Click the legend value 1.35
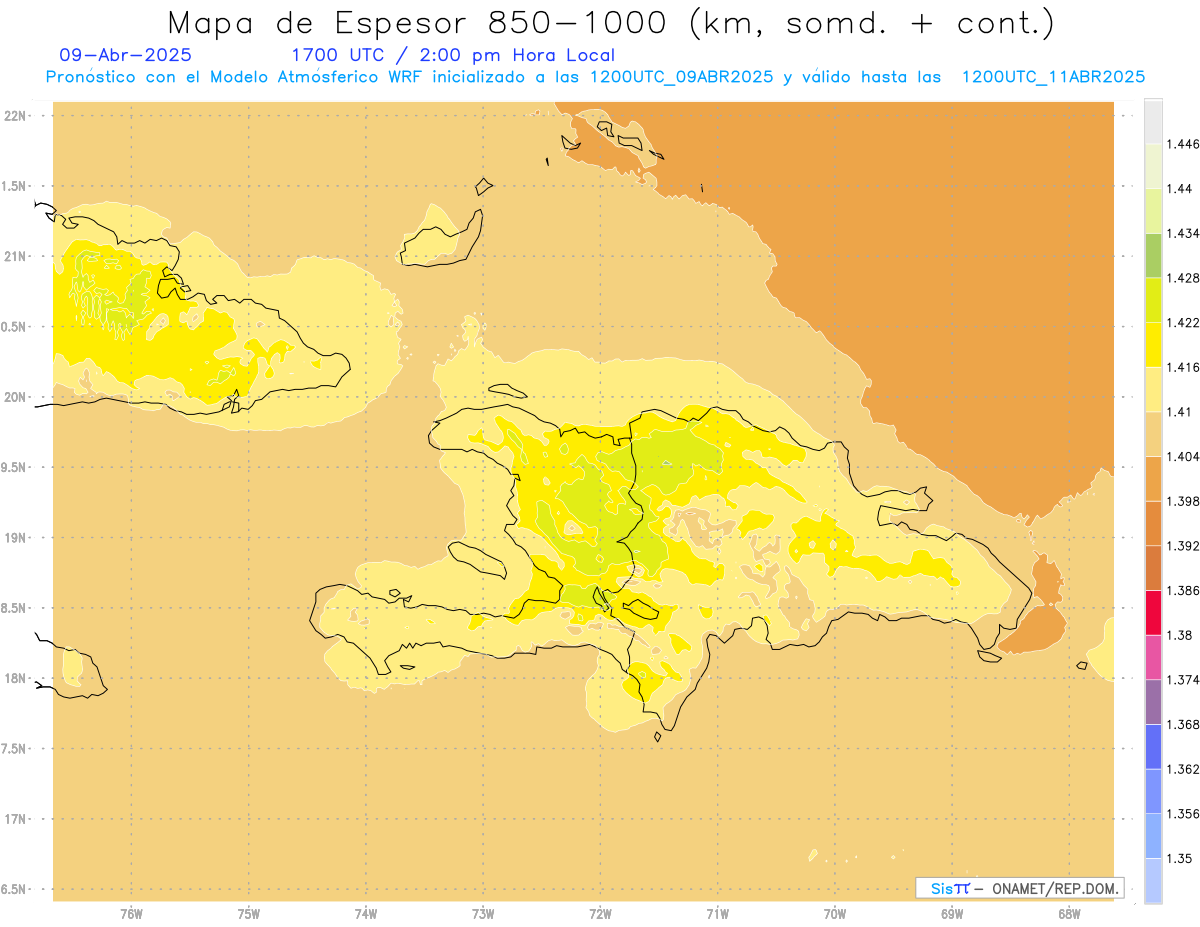 (1179, 858)
